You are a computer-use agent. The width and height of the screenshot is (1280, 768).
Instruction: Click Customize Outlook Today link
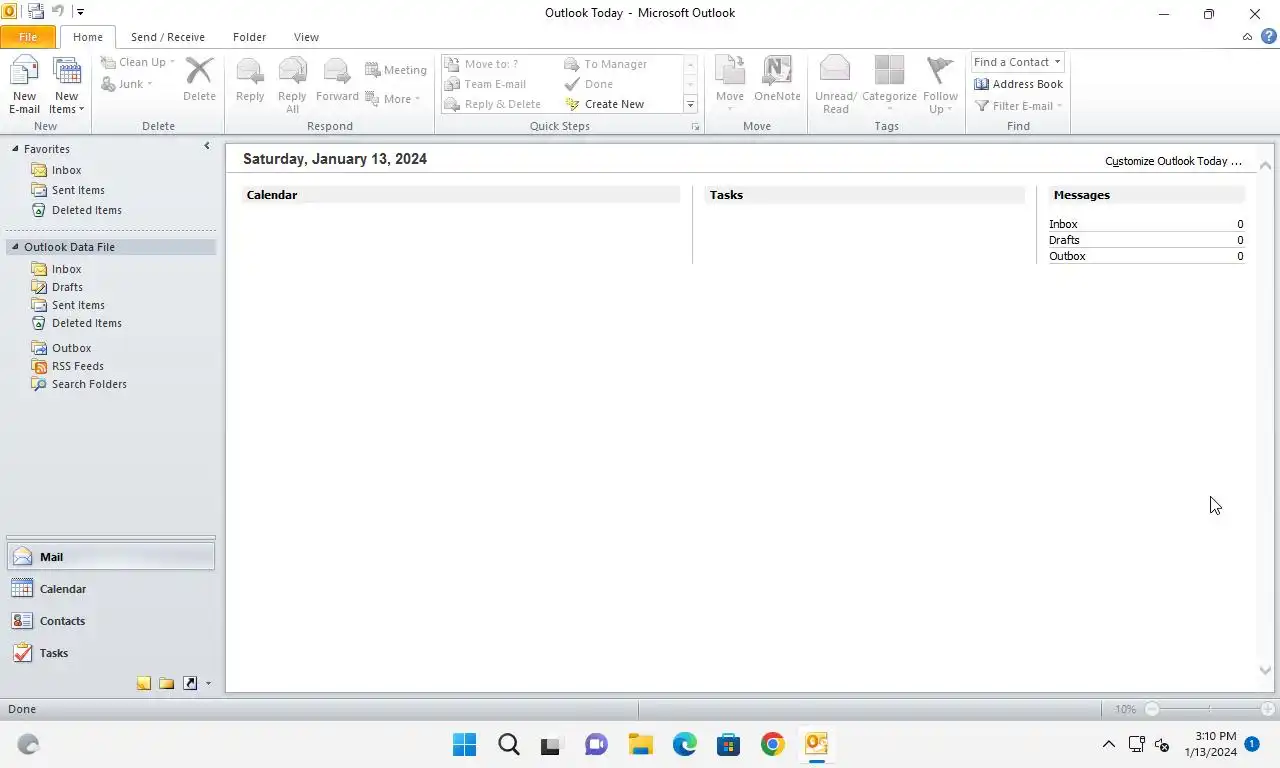1173,161
